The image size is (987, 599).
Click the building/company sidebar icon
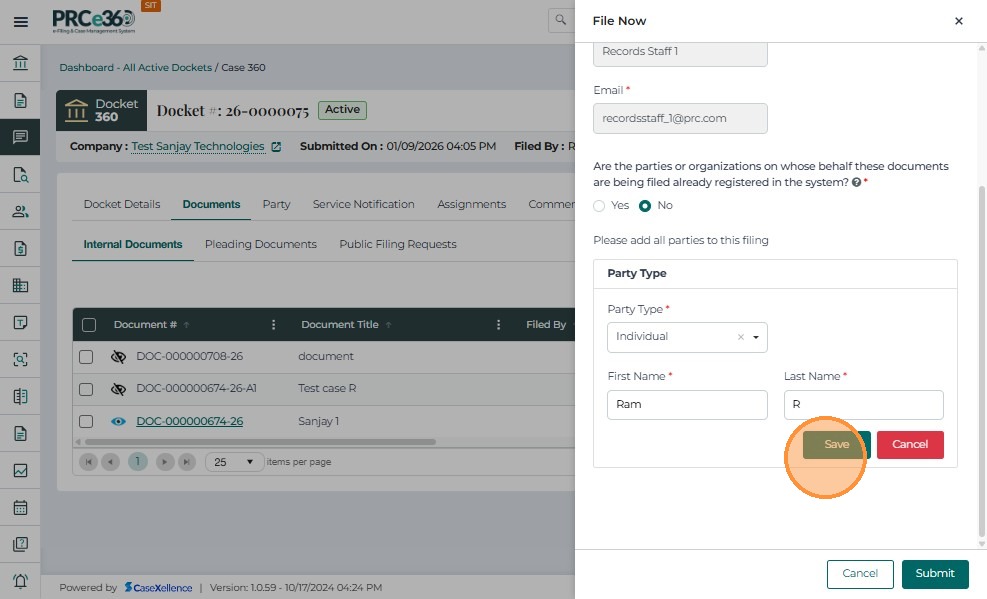[x=20, y=285]
